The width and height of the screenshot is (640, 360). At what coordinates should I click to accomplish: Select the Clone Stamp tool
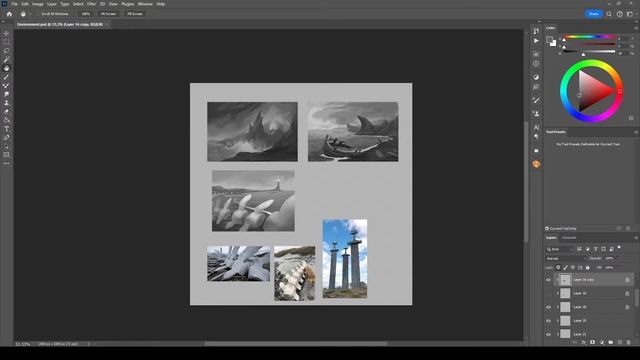6,103
